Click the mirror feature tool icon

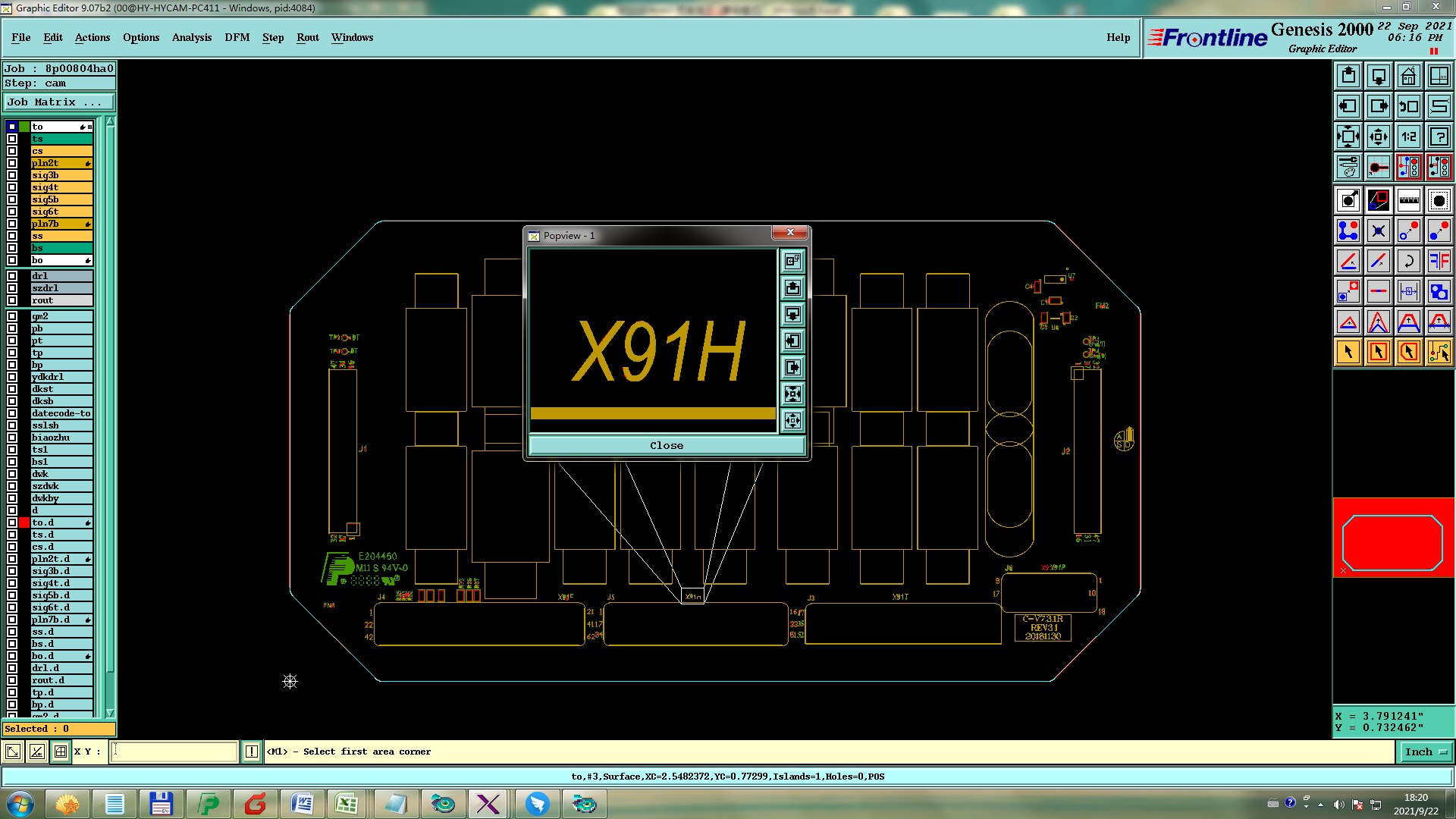tap(1439, 261)
